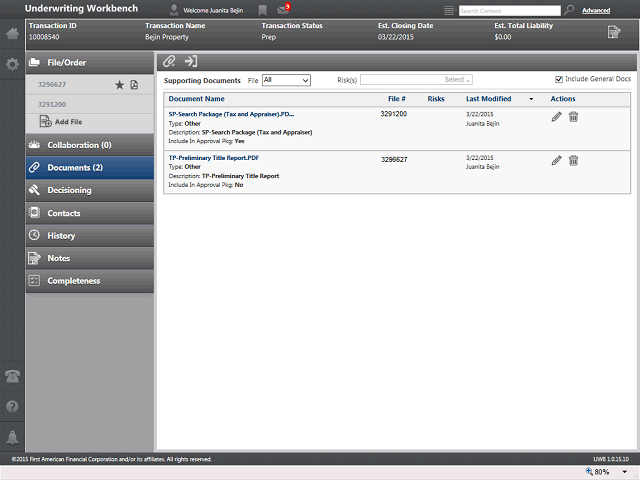
Task: Open the bookmark icon in header
Action: click(262, 11)
